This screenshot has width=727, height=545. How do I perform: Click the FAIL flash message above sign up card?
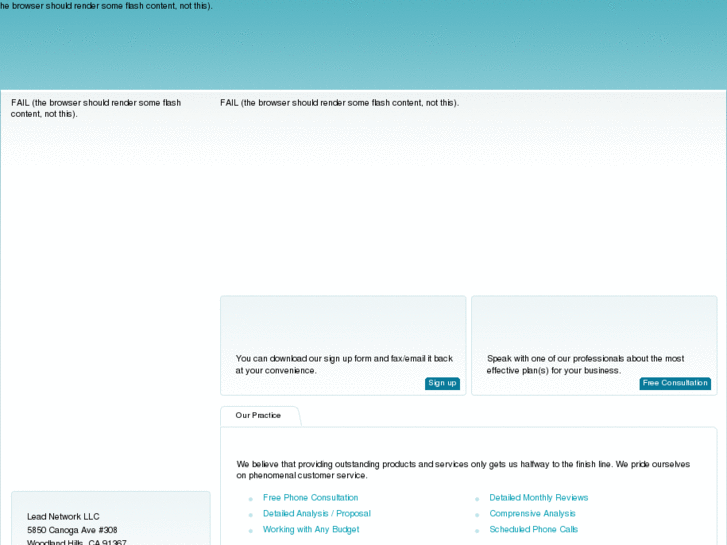pyautogui.click(x=339, y=103)
